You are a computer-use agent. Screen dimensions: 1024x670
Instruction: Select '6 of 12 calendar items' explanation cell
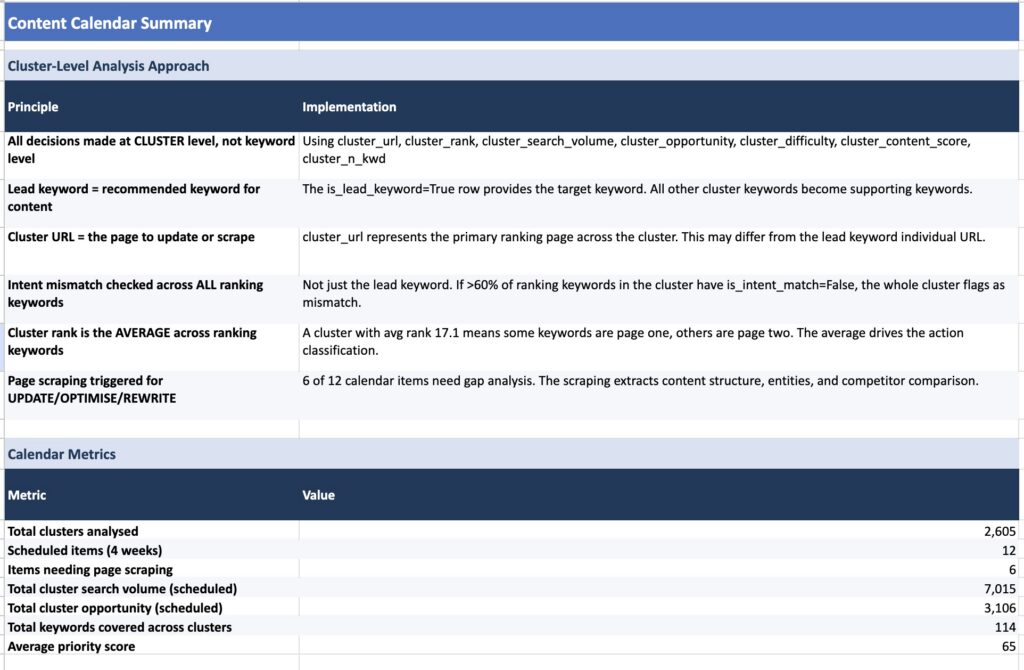point(659,395)
